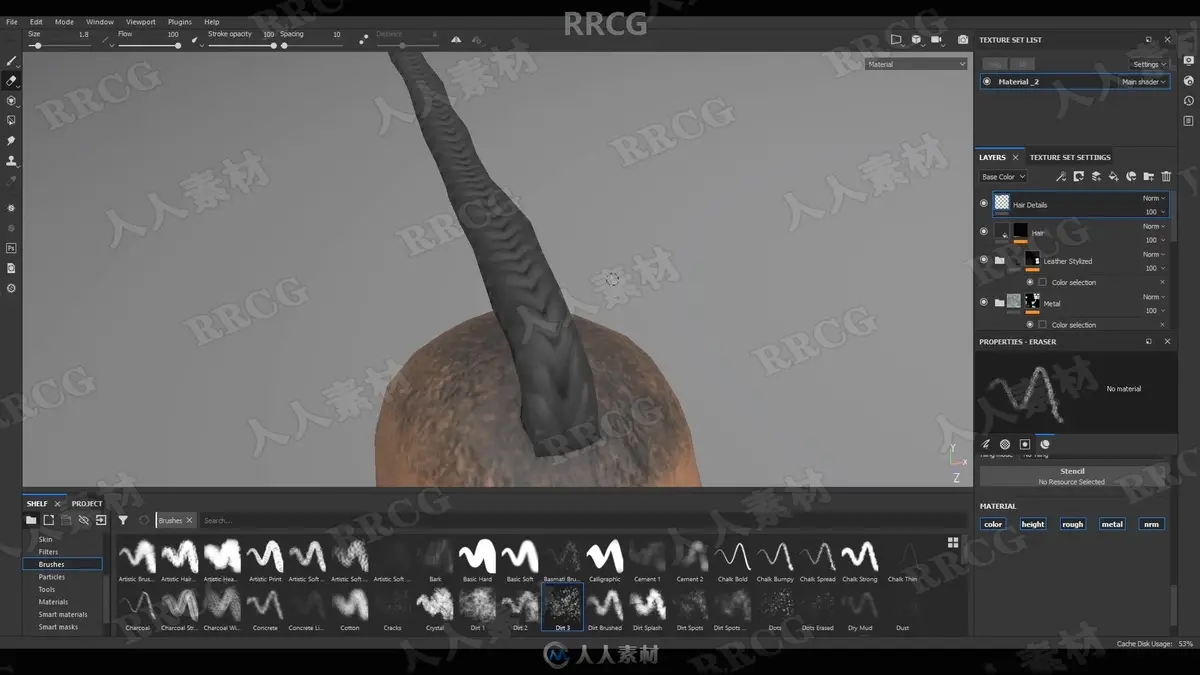This screenshot has height=675, width=1200.
Task: Hide the Leather Stylized folder
Action: point(984,260)
